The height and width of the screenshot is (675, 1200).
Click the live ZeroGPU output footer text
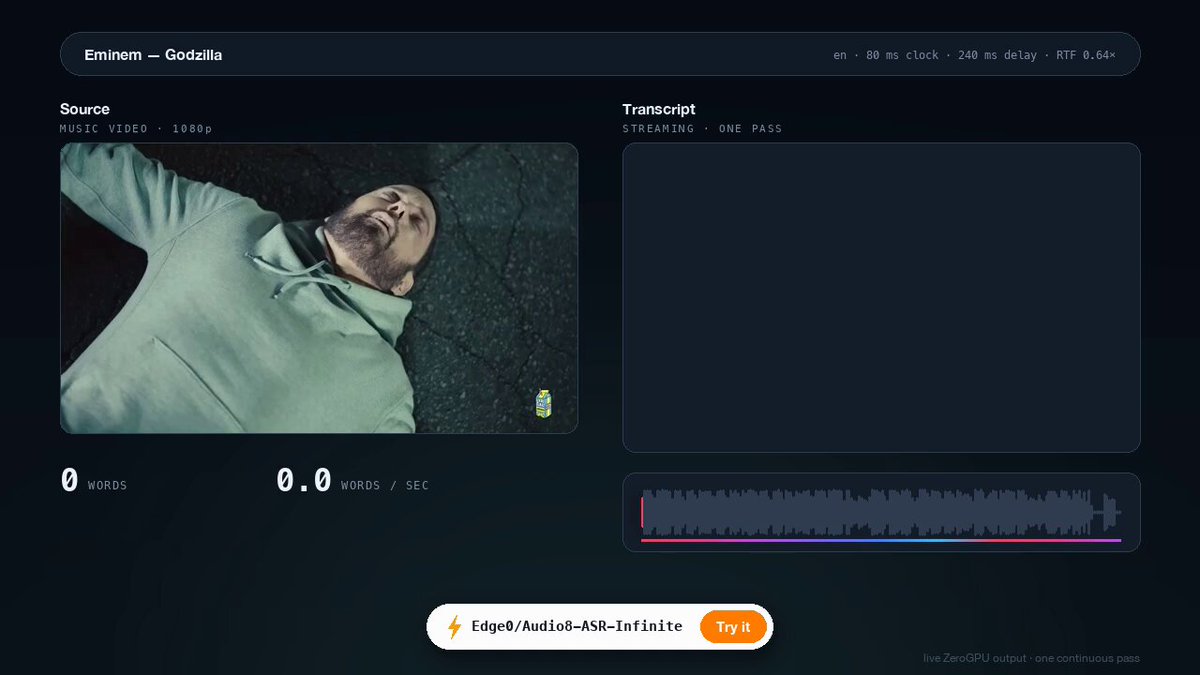coord(1031,658)
